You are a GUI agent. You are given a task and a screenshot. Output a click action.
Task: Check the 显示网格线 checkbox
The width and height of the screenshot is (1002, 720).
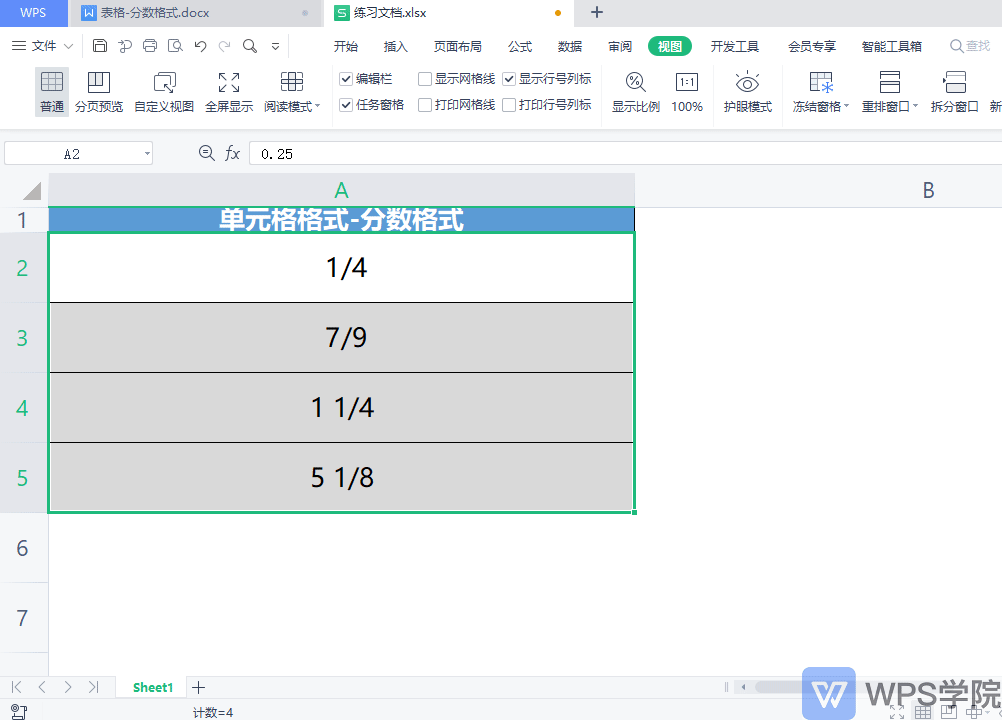pyautogui.click(x=424, y=79)
